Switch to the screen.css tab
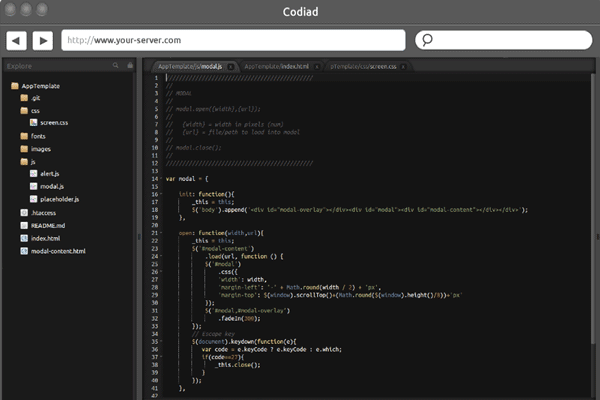The image size is (600, 400). coord(365,66)
